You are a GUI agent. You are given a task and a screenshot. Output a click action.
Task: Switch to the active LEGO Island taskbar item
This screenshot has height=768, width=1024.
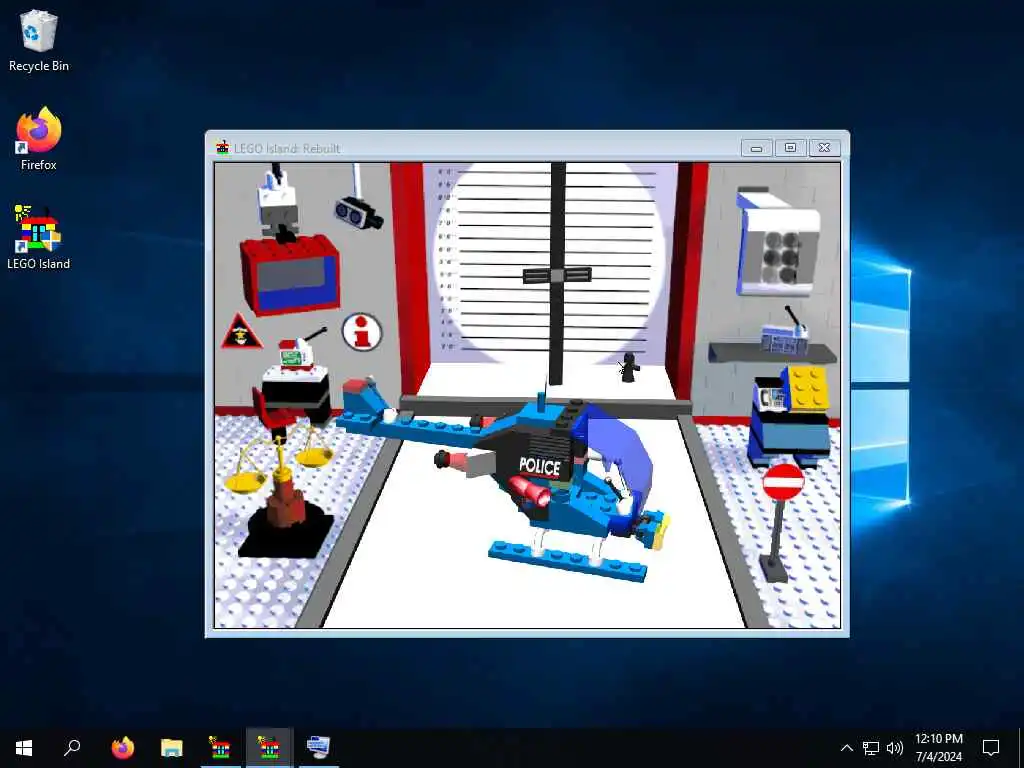269,747
